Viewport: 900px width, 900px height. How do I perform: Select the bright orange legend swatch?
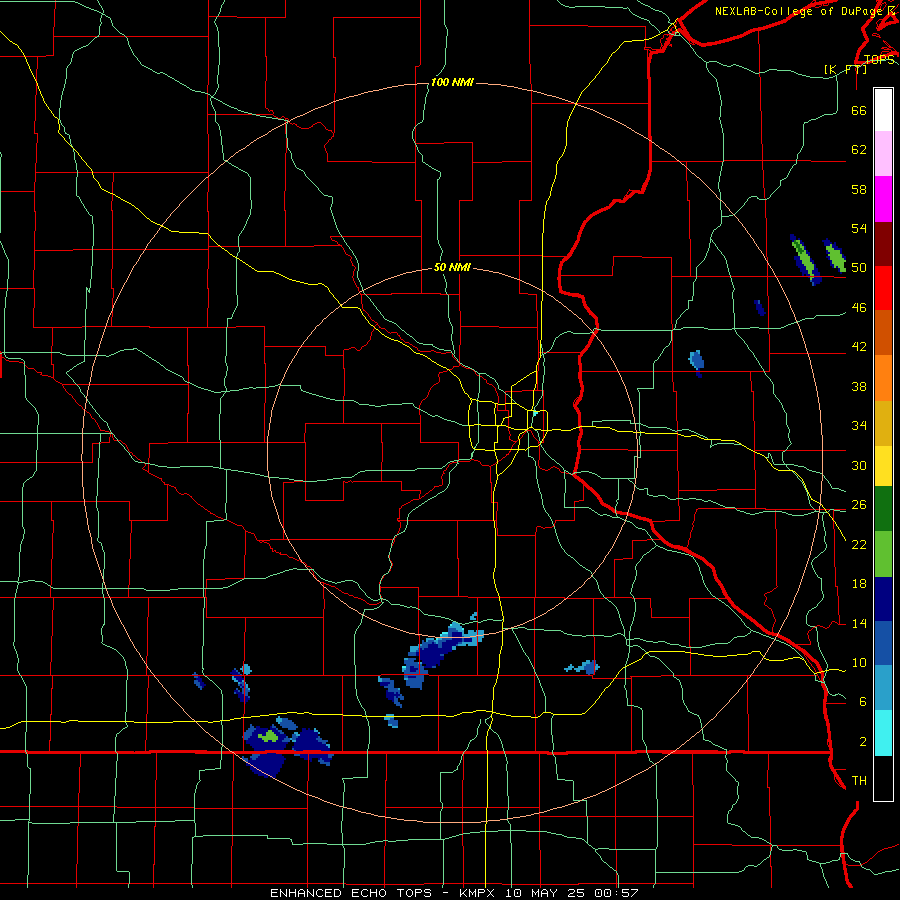(x=883, y=377)
